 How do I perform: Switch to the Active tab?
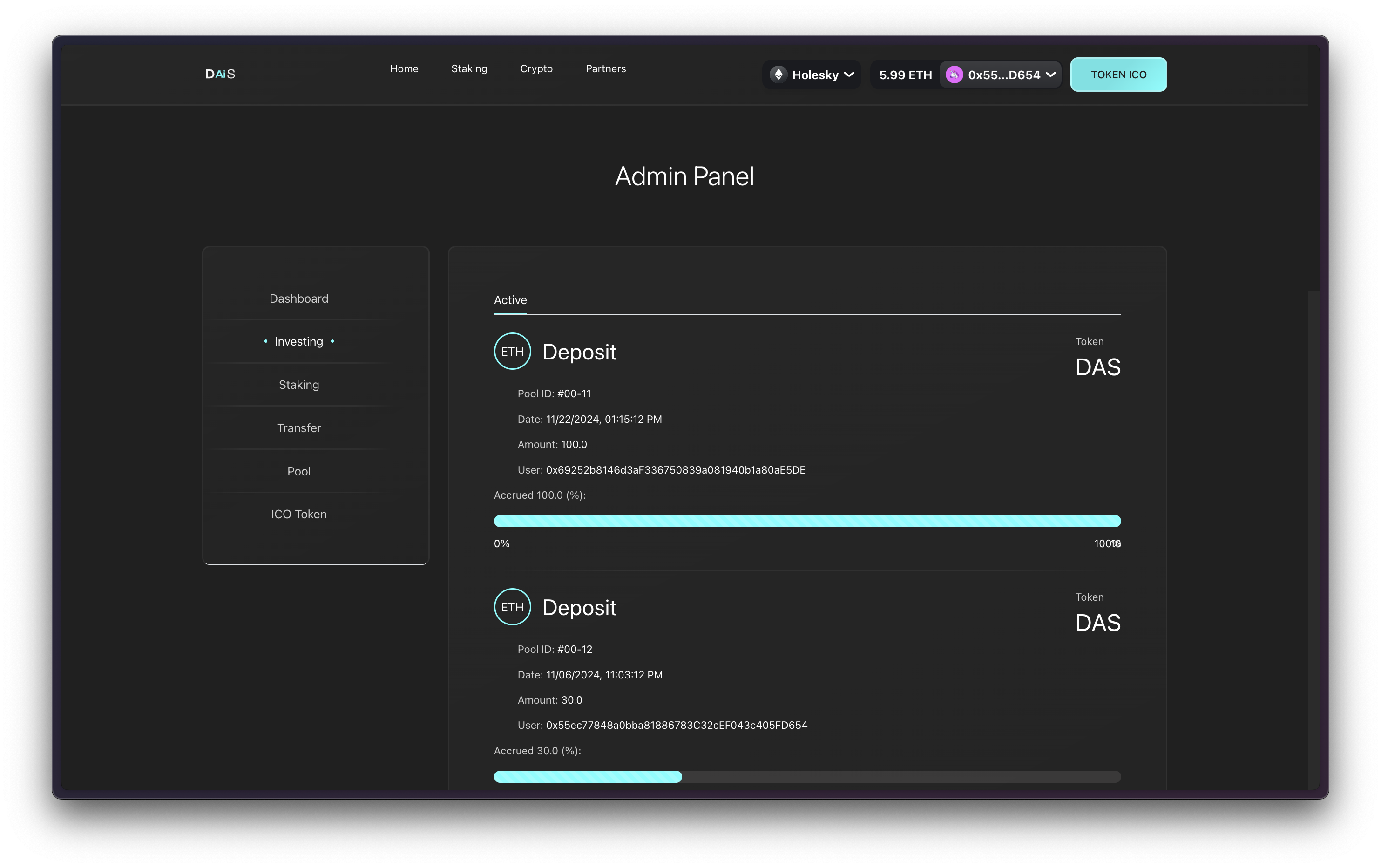pos(510,300)
